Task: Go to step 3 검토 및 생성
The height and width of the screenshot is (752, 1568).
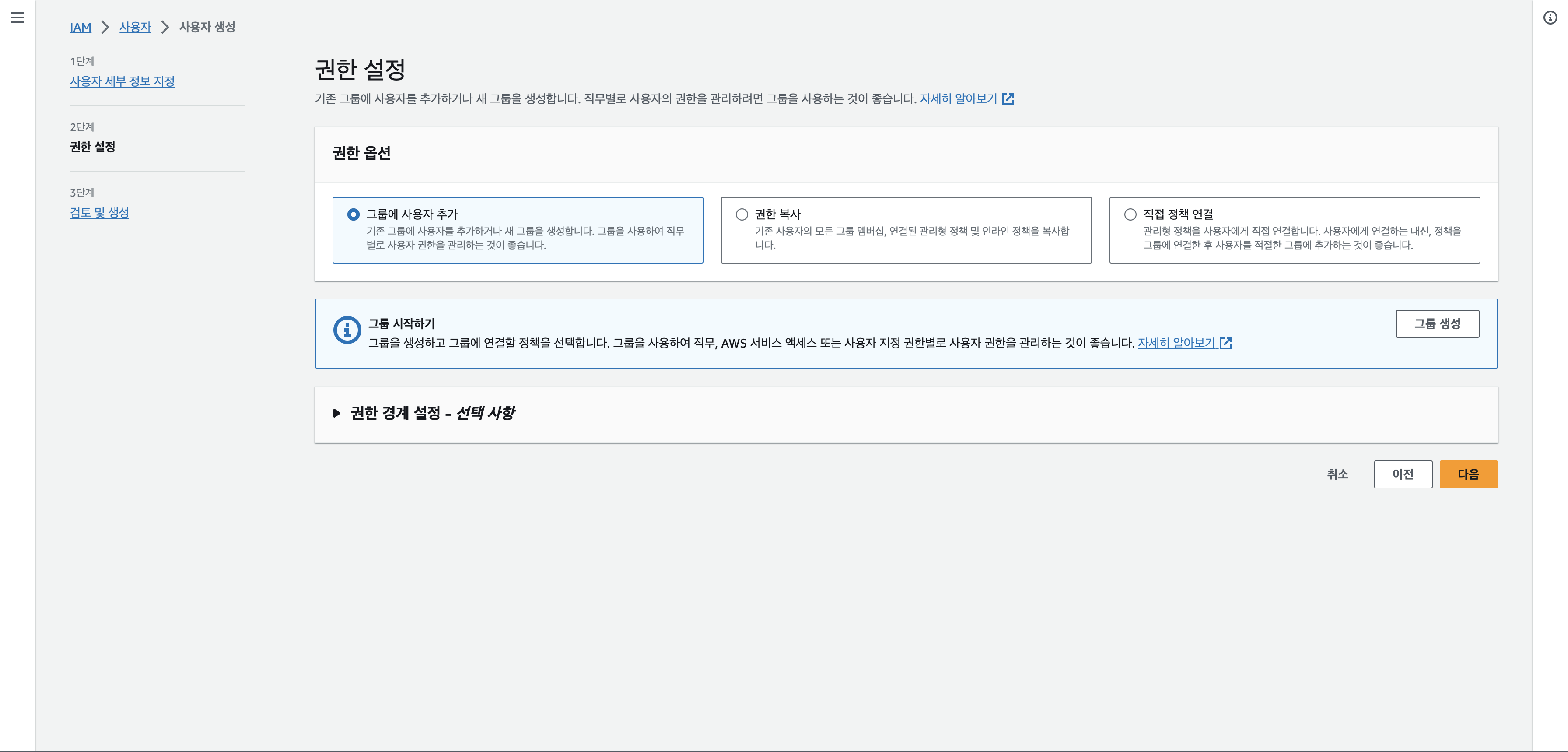Action: point(99,212)
